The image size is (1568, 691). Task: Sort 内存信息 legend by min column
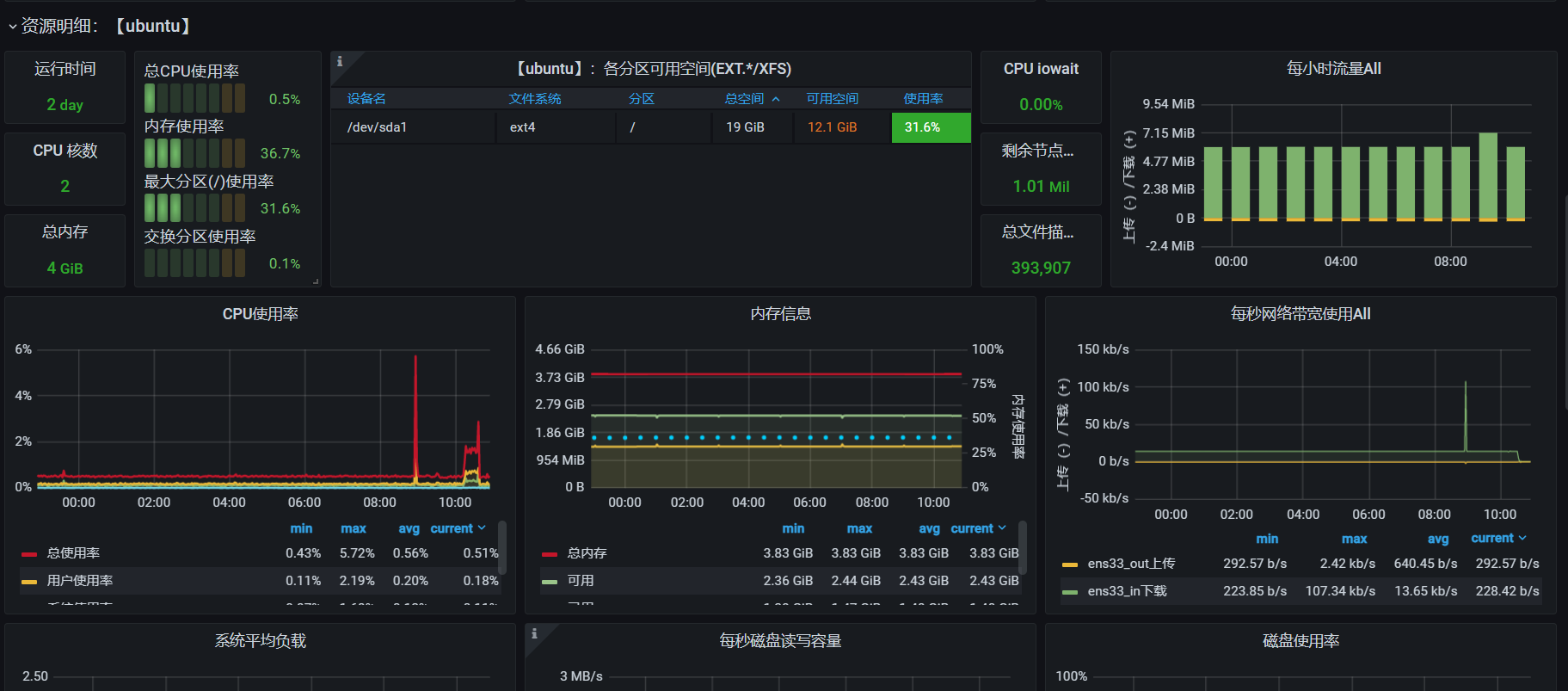click(x=793, y=528)
